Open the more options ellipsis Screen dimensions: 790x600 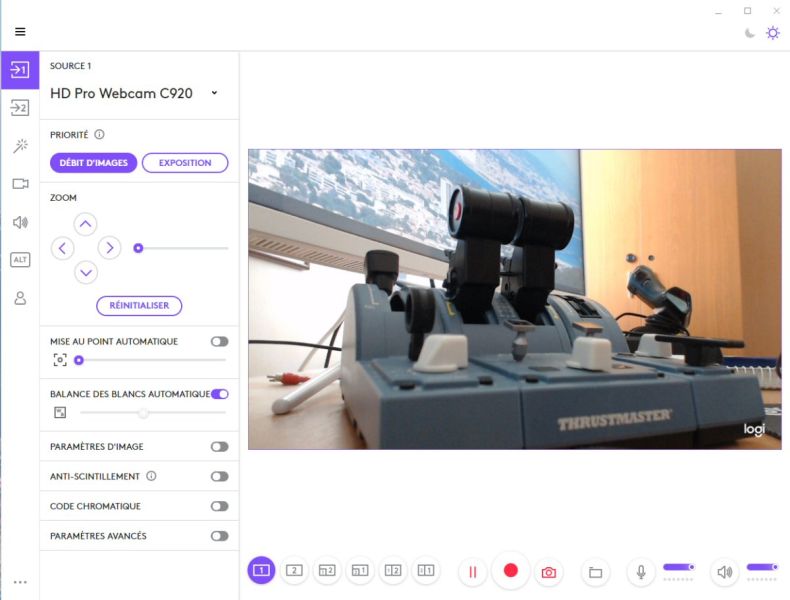click(x=20, y=582)
